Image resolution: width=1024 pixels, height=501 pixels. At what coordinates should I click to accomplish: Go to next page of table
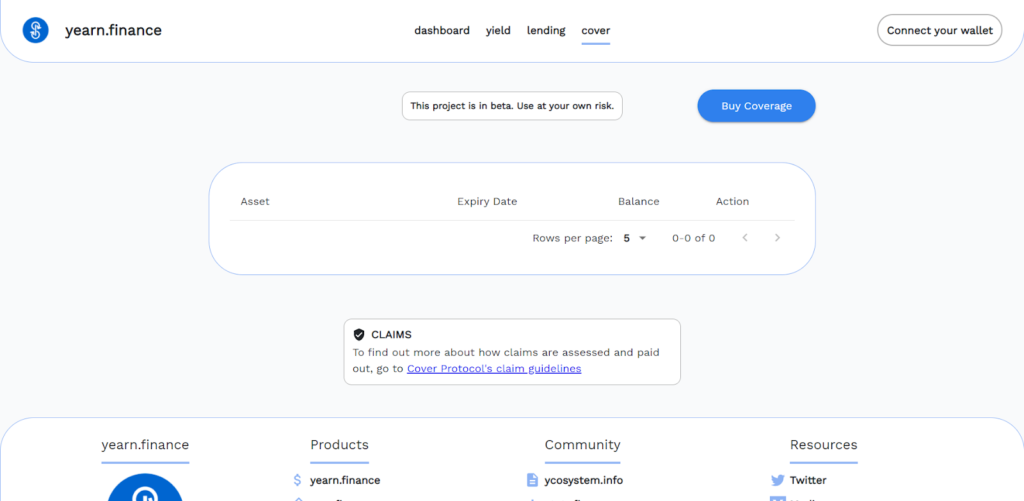777,238
